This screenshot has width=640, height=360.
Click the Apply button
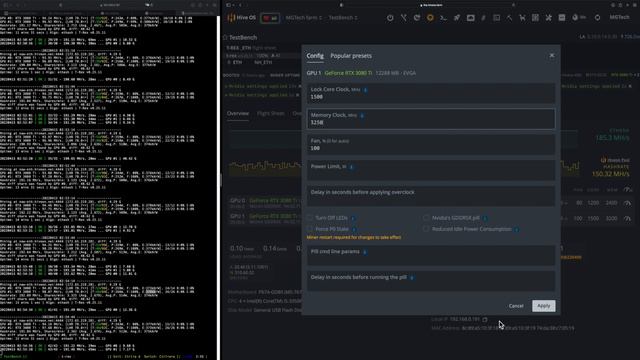pyautogui.click(x=543, y=306)
